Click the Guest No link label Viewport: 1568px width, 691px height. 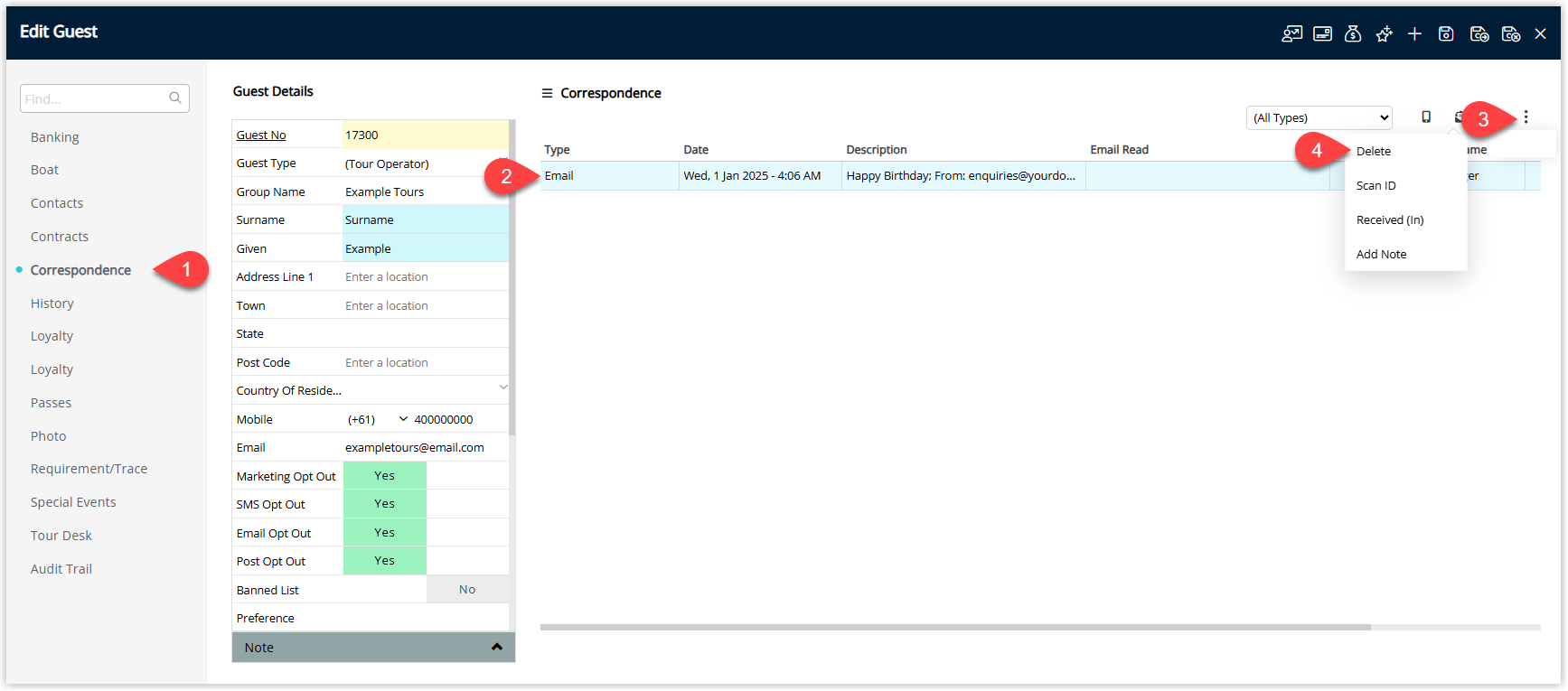261,135
